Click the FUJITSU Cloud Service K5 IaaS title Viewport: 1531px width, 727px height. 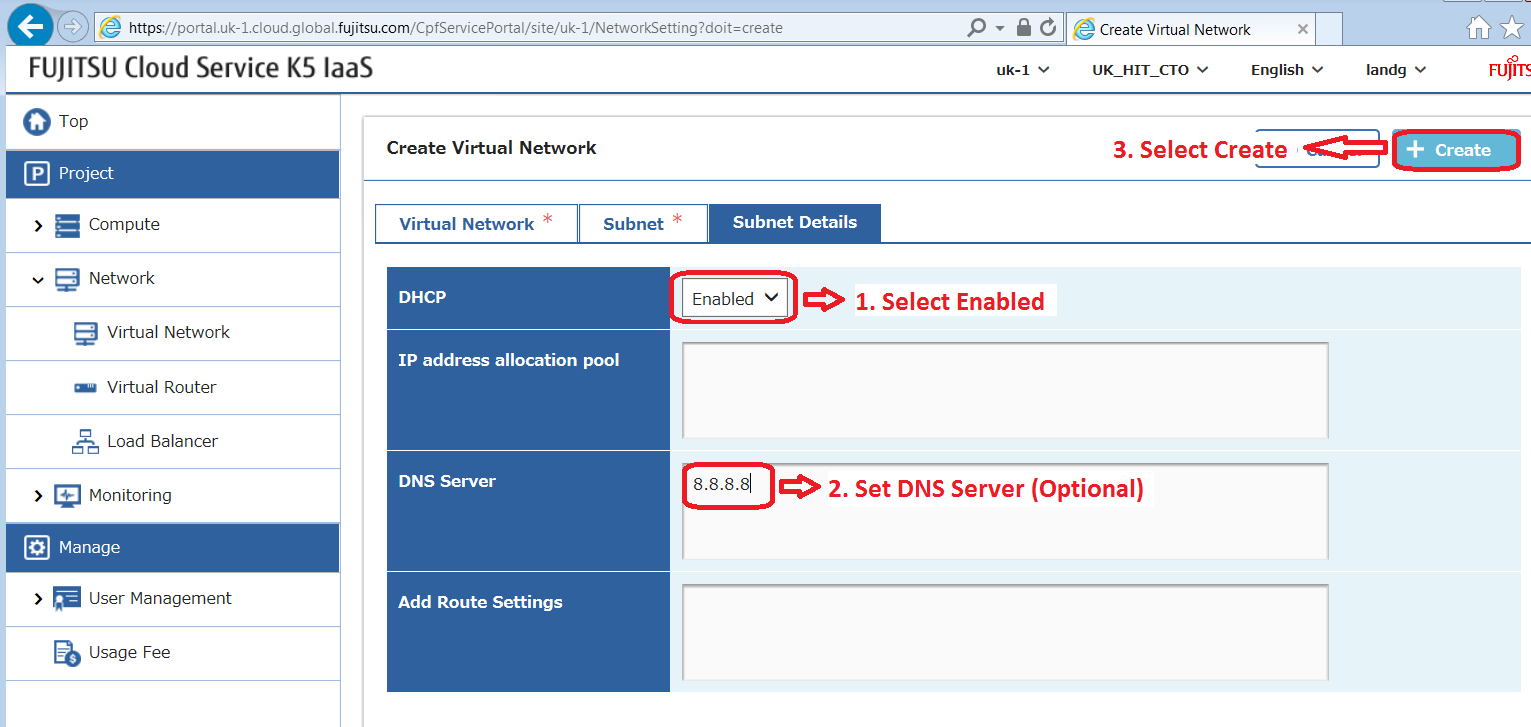pyautogui.click(x=201, y=69)
